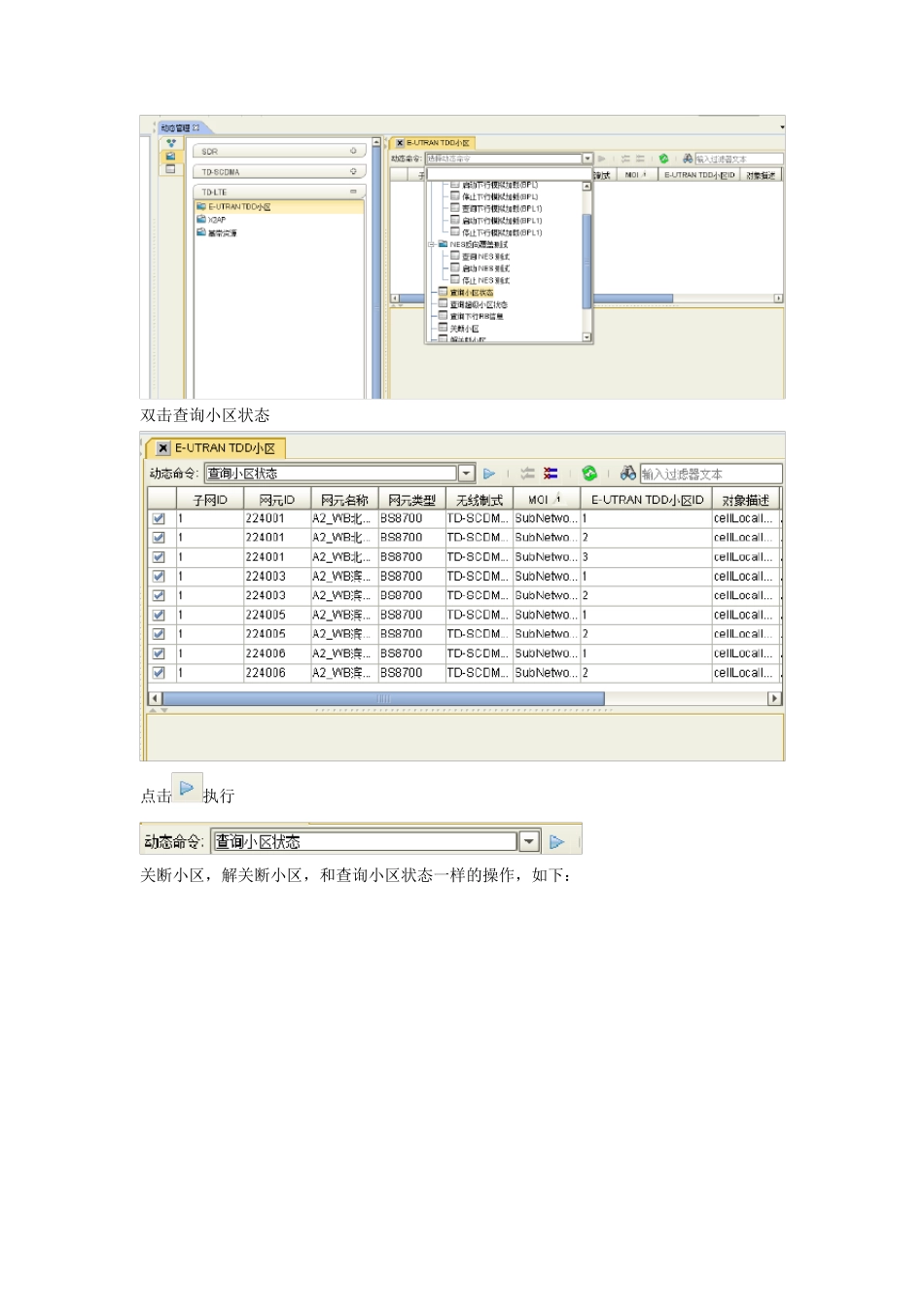
Task: Click the 查询小区状态 combo box above the table
Action: 331,474
